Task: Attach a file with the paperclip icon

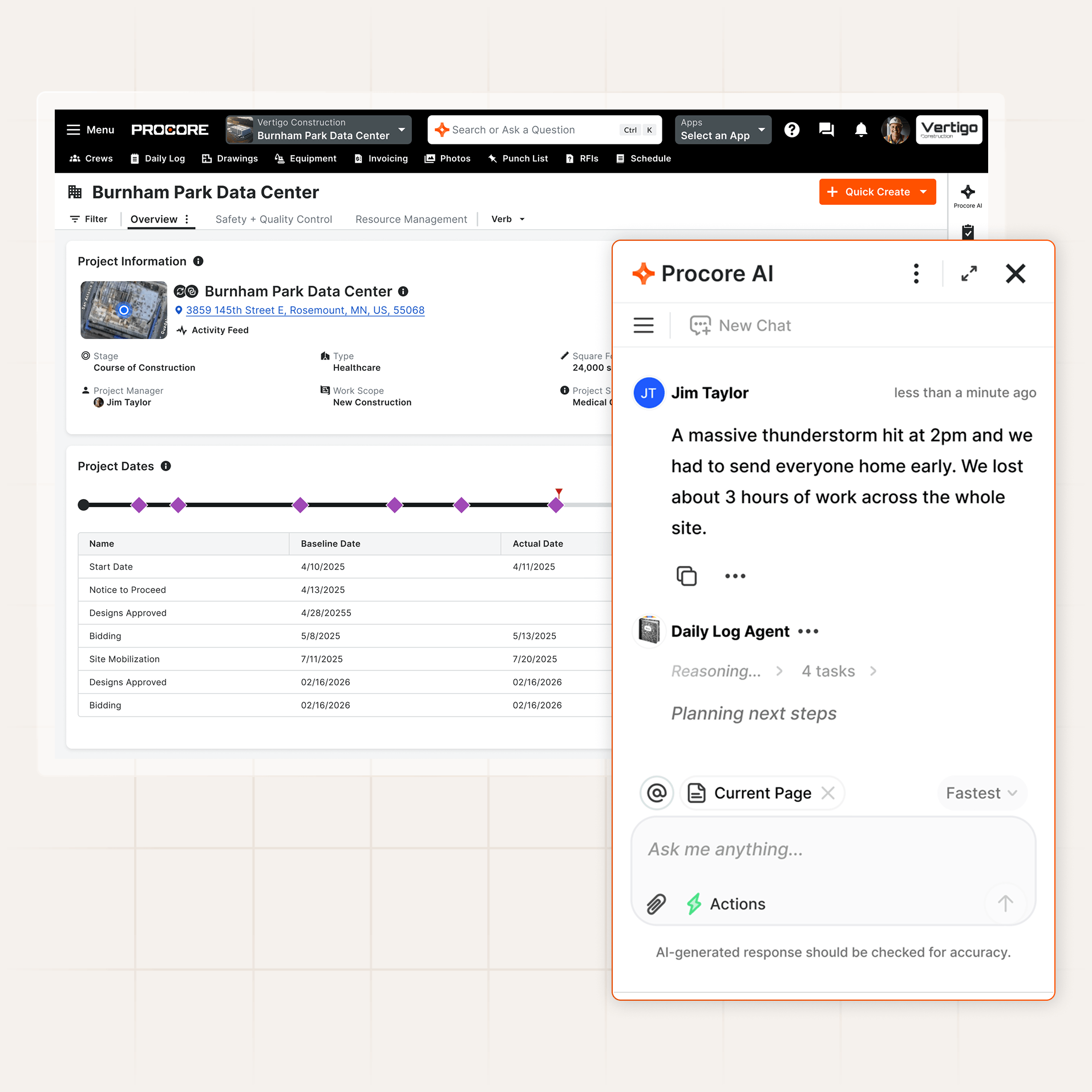Action: tap(656, 904)
